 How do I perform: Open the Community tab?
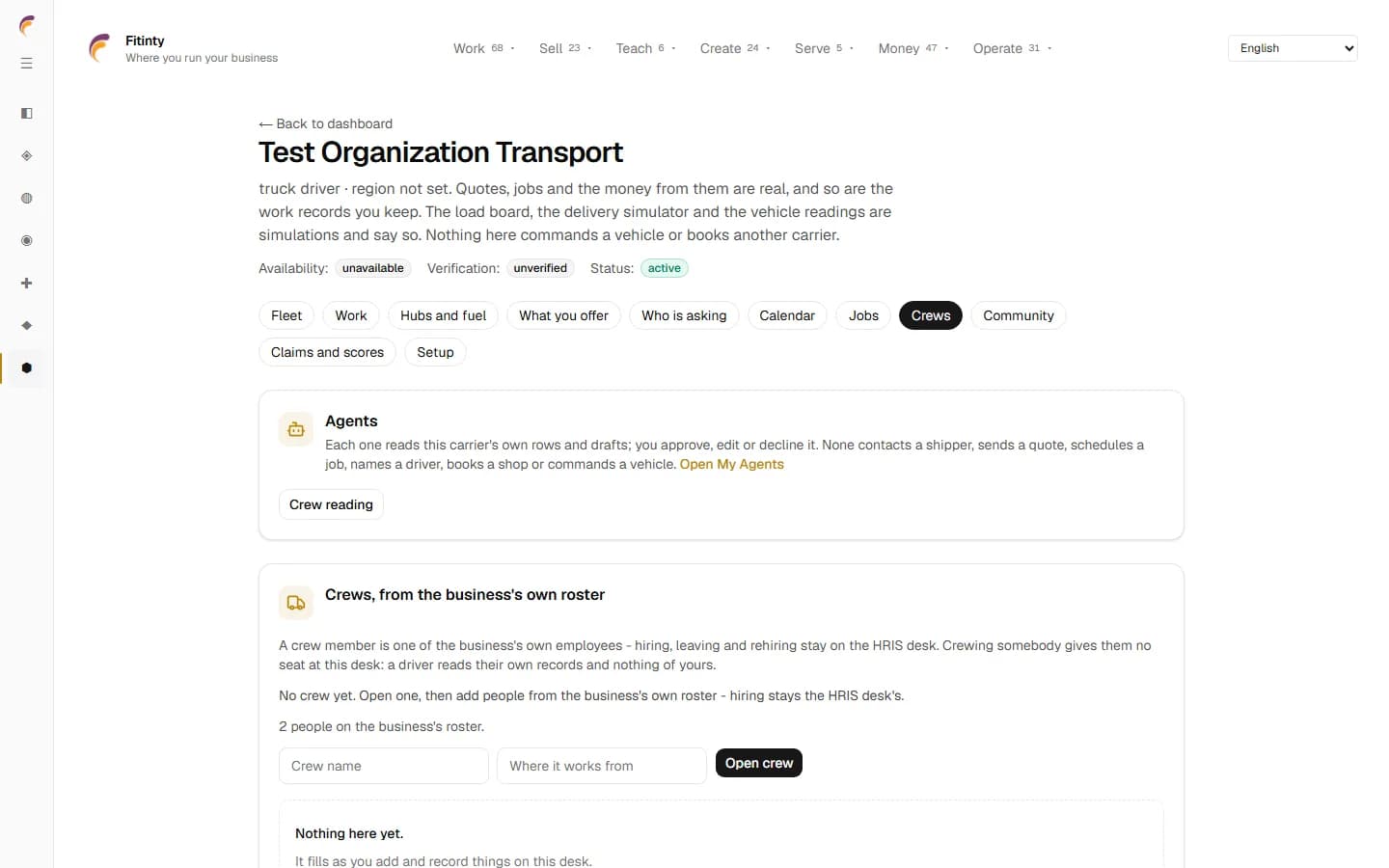[x=1019, y=315]
